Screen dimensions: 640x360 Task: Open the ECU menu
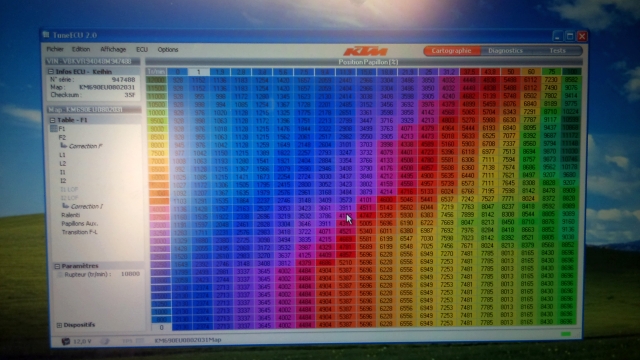pyautogui.click(x=142, y=49)
